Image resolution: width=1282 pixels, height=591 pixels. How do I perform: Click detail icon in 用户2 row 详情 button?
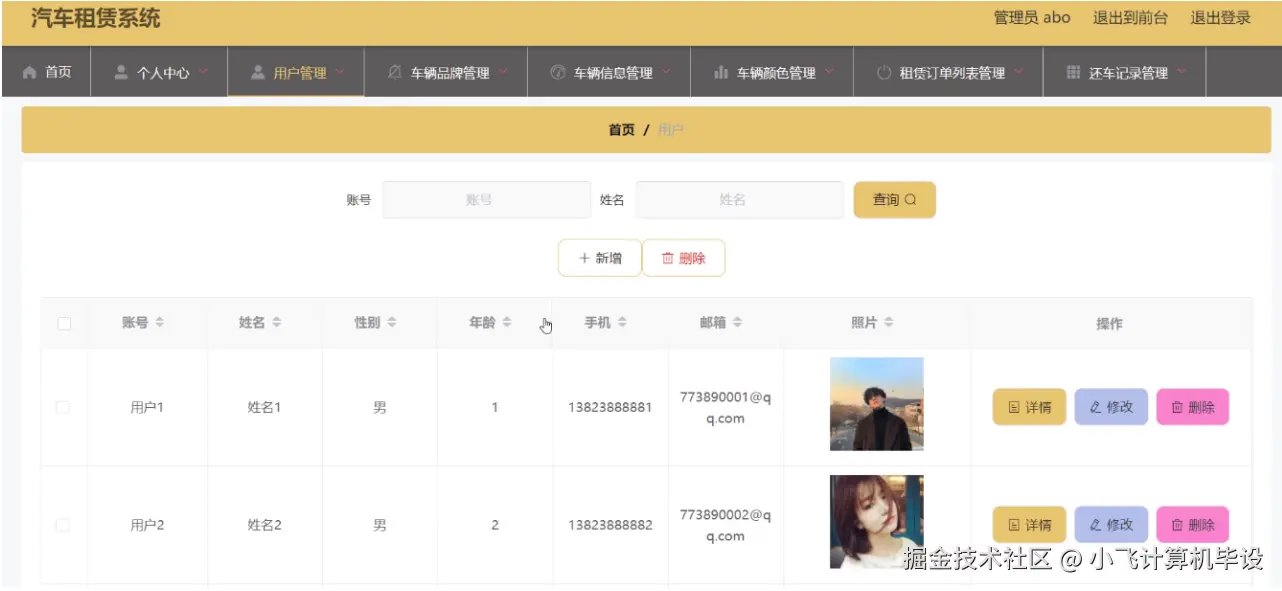(x=1014, y=525)
